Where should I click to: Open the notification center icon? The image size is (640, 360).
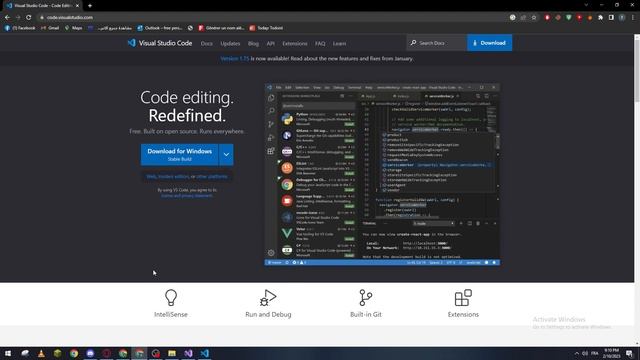(630, 353)
